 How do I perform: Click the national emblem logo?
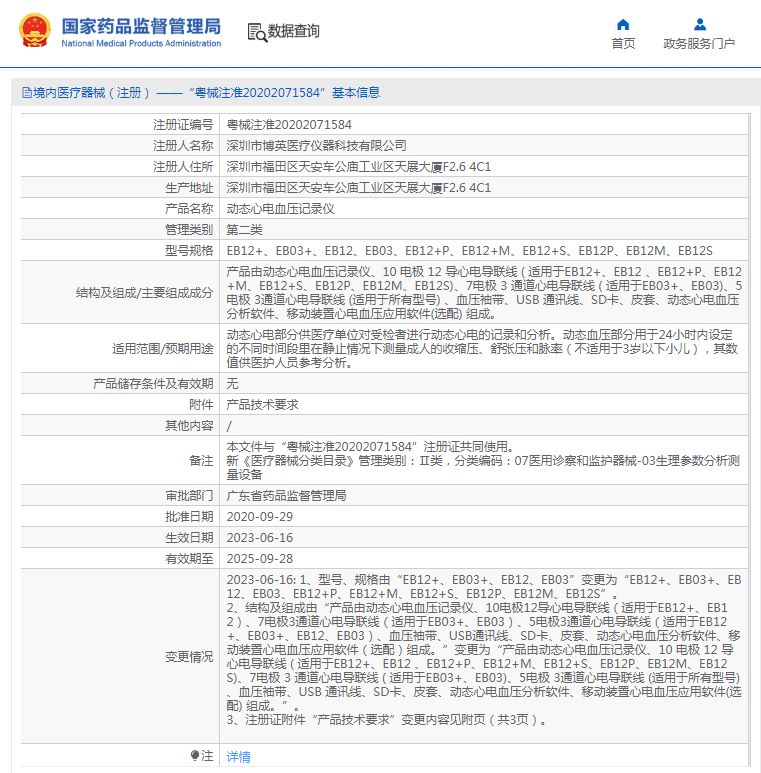pyautogui.click(x=35, y=31)
